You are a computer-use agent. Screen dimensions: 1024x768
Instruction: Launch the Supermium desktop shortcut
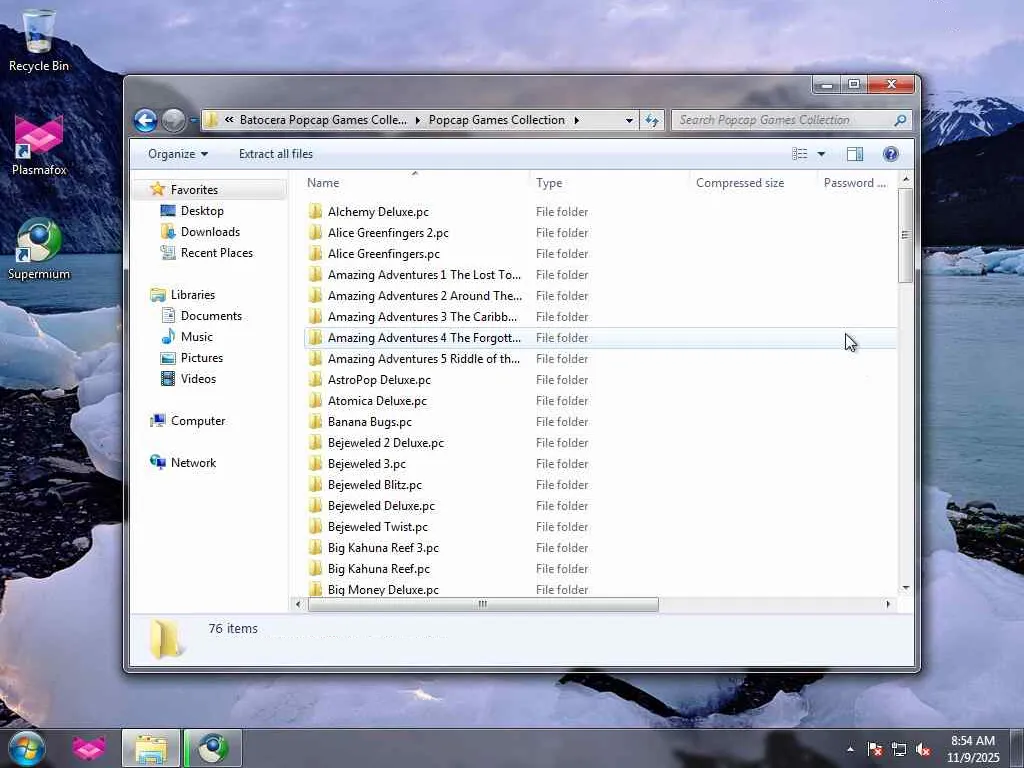pos(39,249)
